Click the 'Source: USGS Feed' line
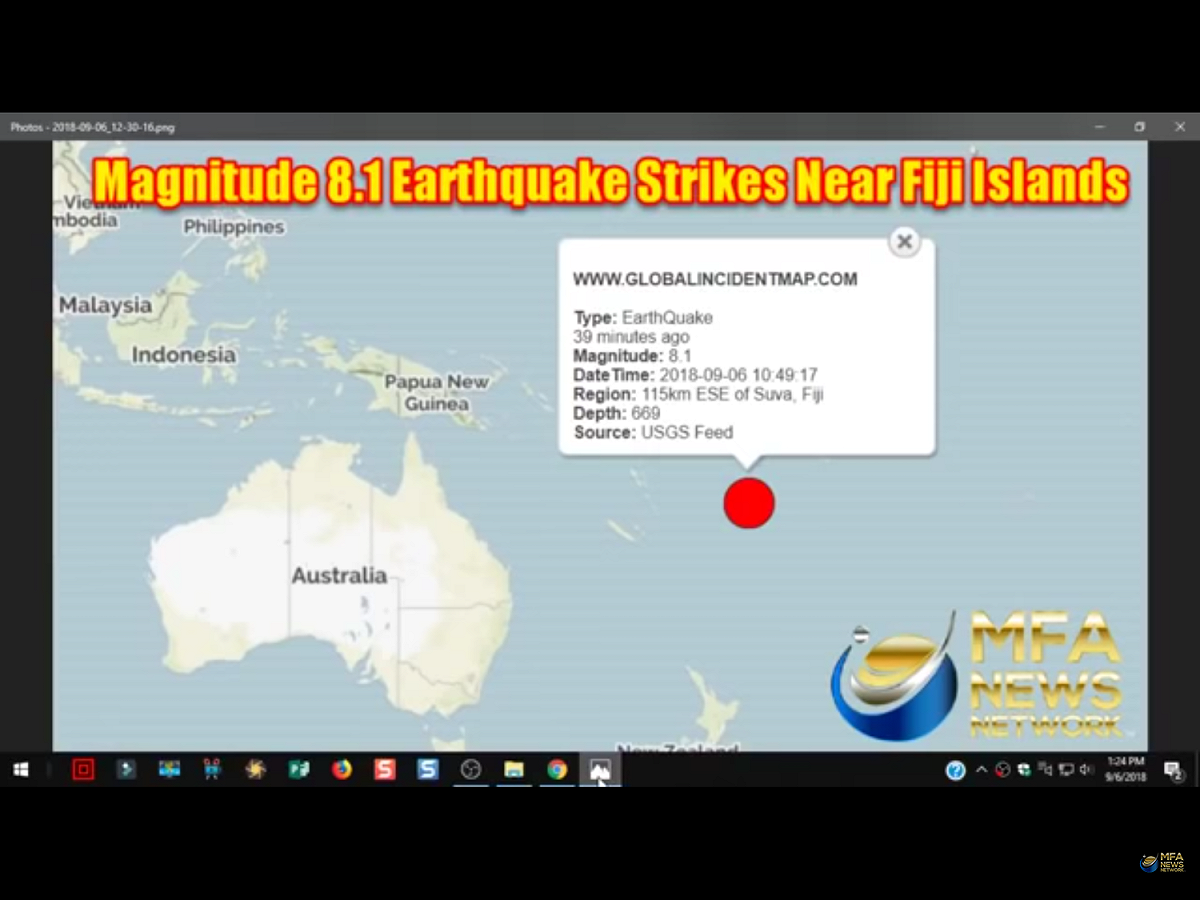1200x900 pixels. (x=654, y=432)
